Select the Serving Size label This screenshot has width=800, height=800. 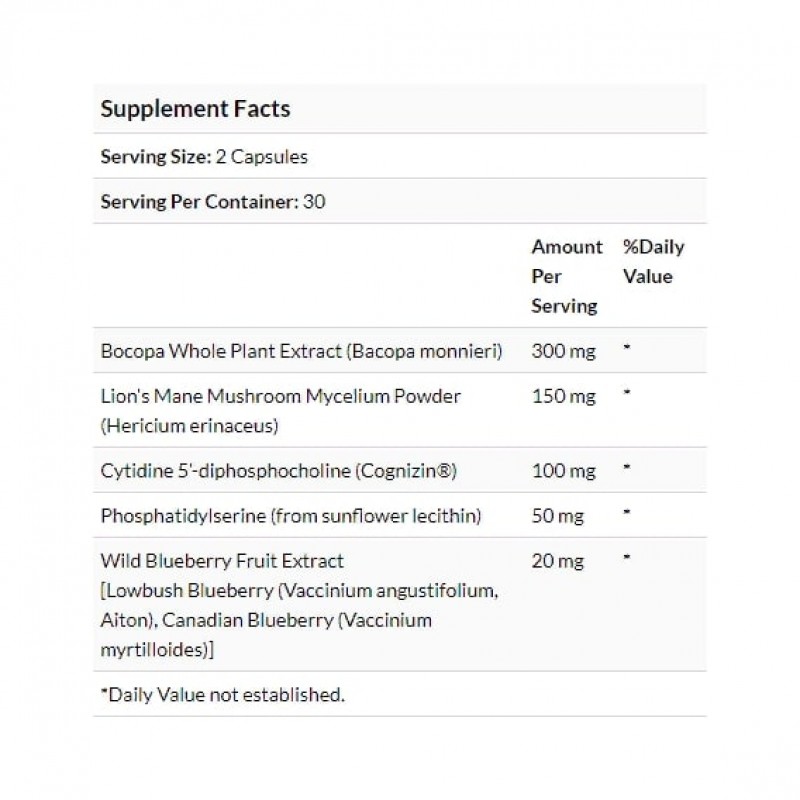[155, 157]
